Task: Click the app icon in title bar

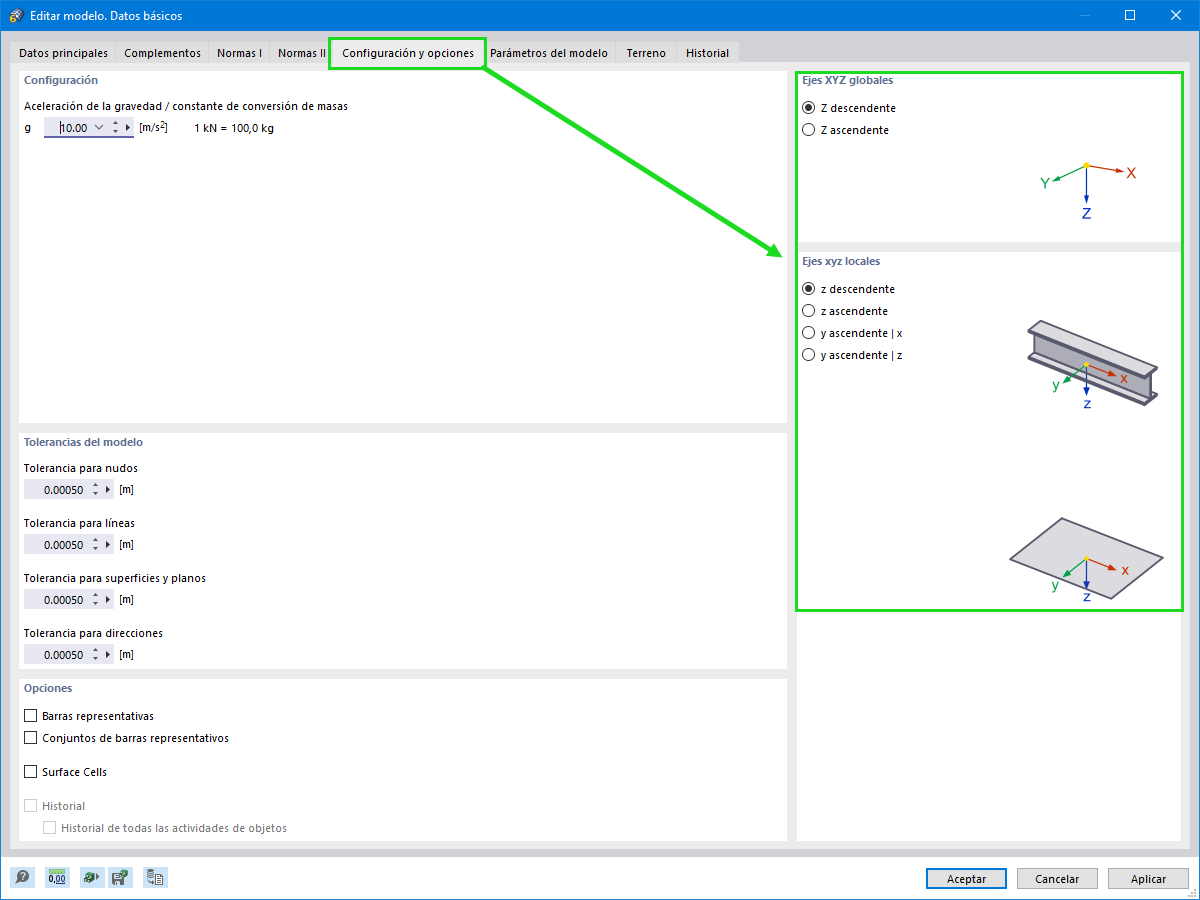Action: [x=15, y=15]
